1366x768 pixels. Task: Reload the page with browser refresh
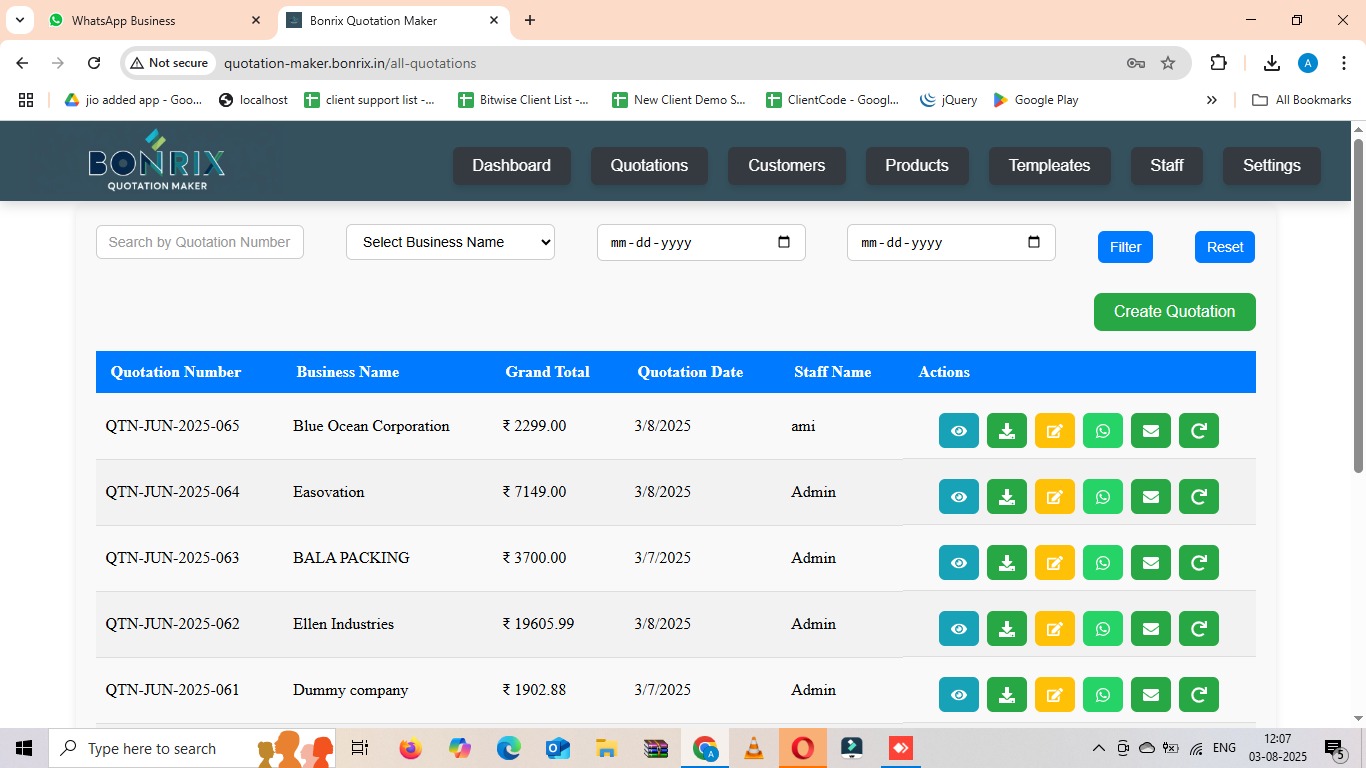pyautogui.click(x=94, y=63)
